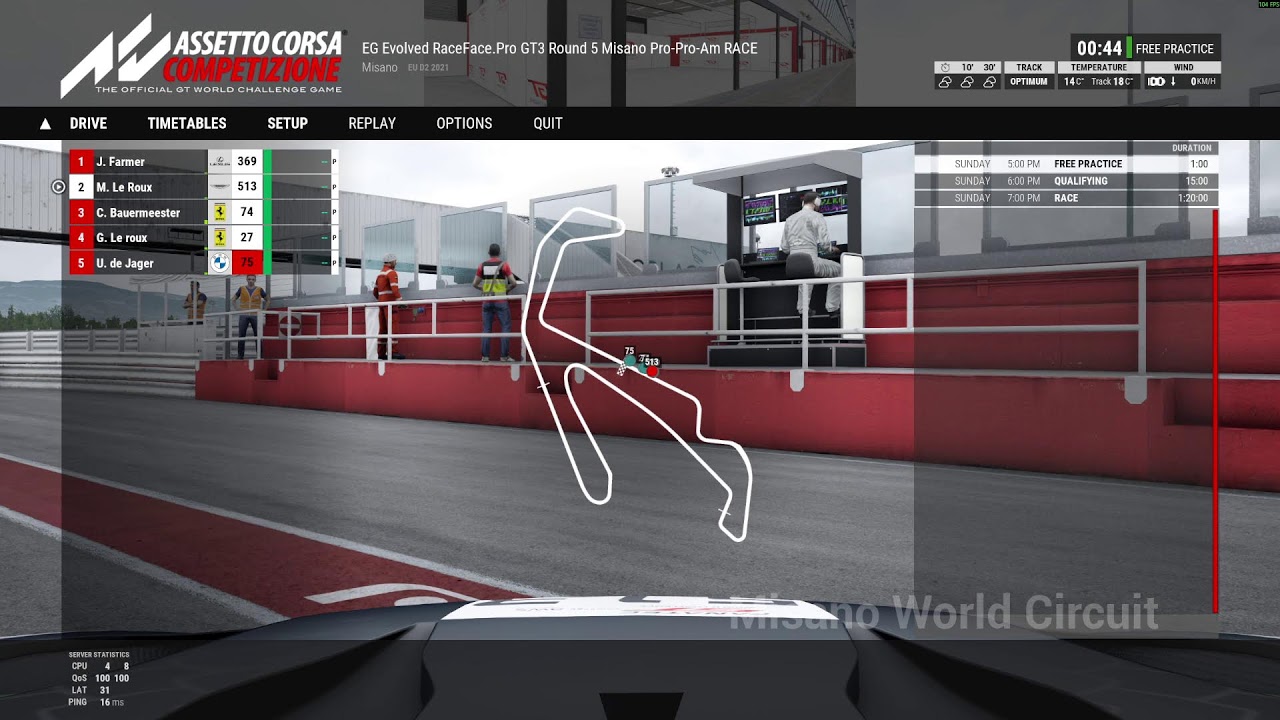The height and width of the screenshot is (720, 1280).
Task: Click the wind direction arrow icon
Action: pyautogui.click(x=1173, y=82)
